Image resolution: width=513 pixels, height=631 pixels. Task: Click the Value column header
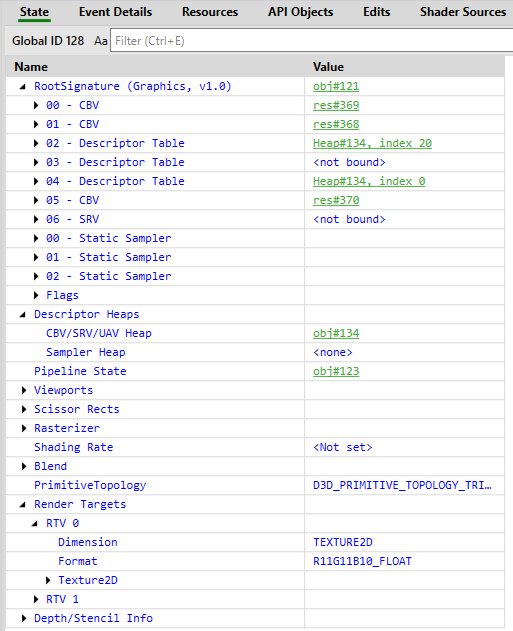[328, 67]
